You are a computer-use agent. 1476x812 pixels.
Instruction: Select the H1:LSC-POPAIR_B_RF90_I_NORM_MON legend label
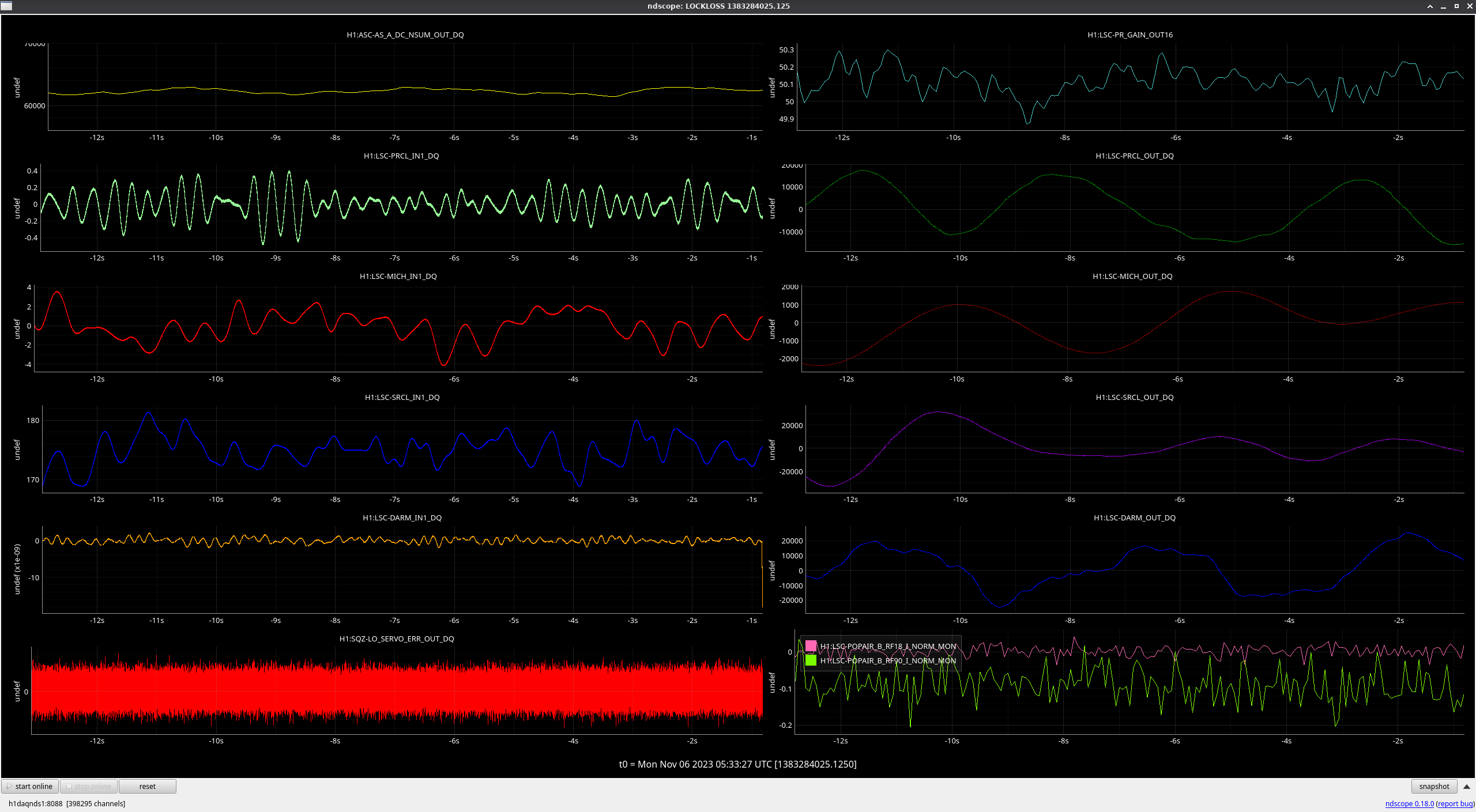[x=888, y=660]
